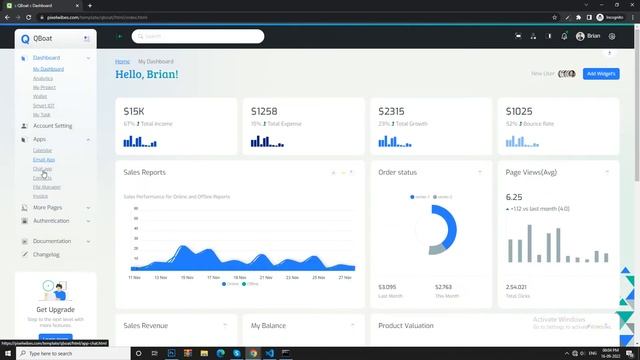
Task: Open My Balance card dropdown
Action: click(352, 325)
